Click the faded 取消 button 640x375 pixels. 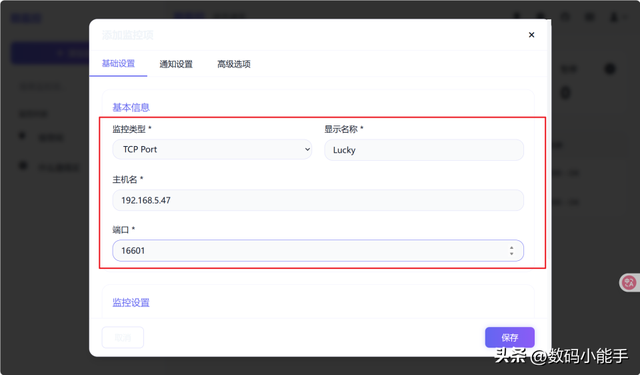[x=122, y=337]
